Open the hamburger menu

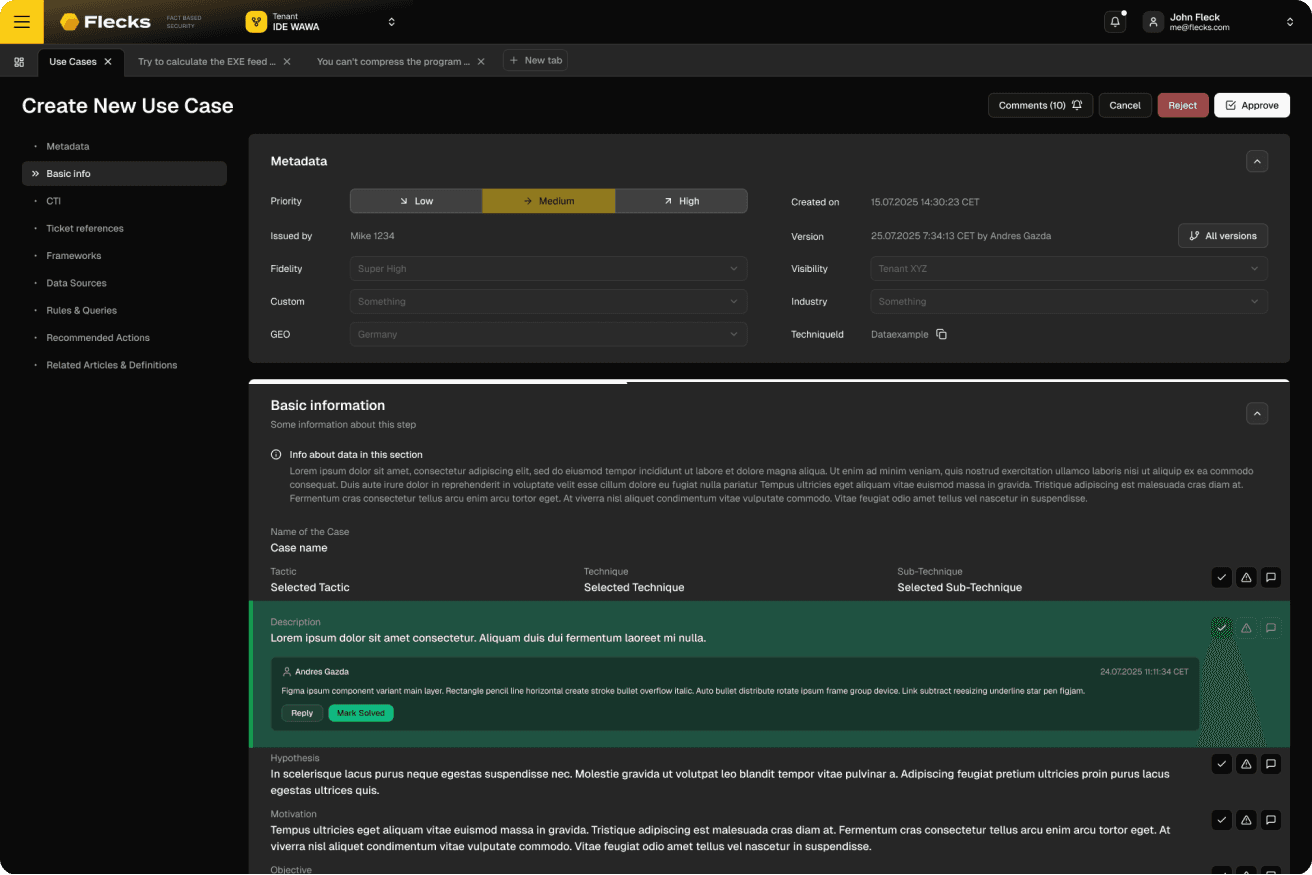[20, 21]
